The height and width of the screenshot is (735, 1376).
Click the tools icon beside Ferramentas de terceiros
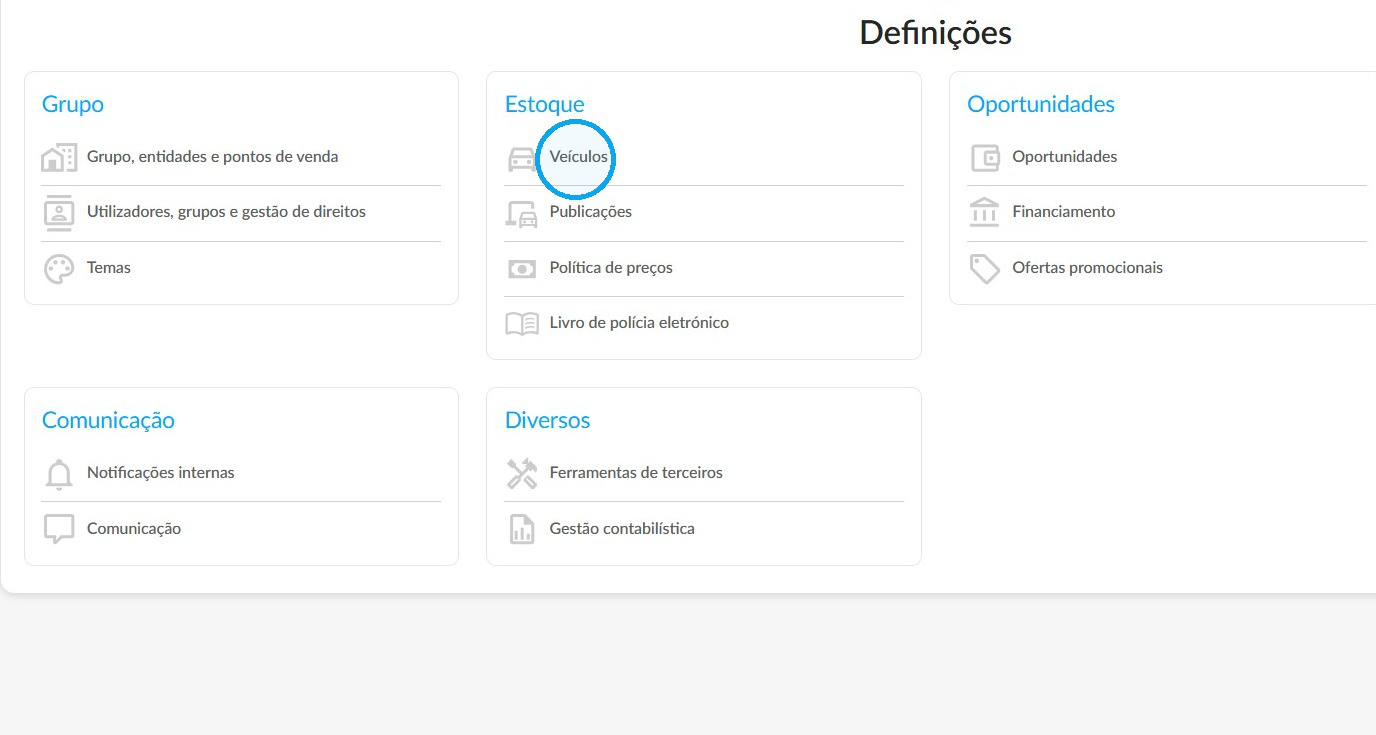coord(522,474)
